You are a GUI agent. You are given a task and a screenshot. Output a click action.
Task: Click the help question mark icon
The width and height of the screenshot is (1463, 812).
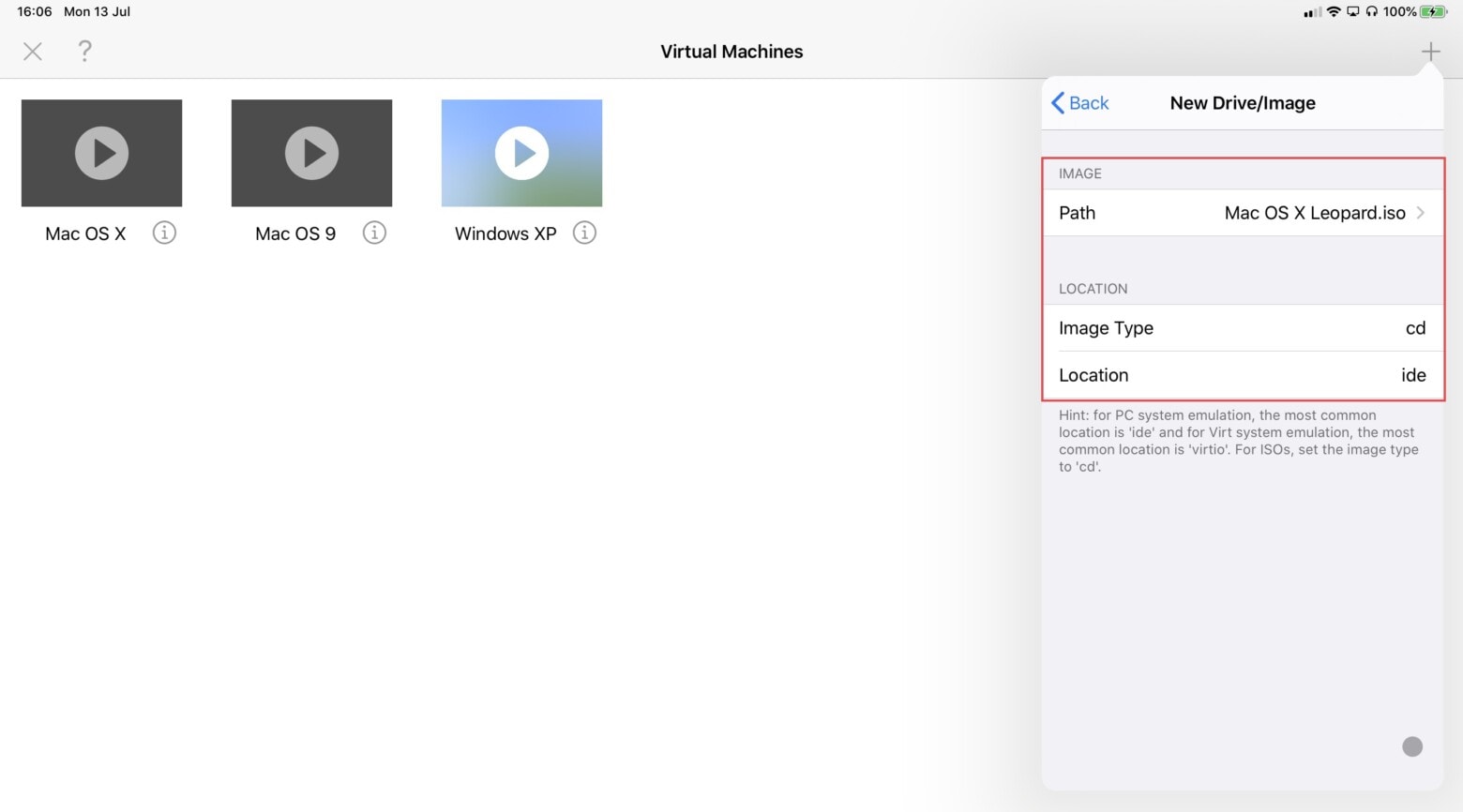coord(84,51)
